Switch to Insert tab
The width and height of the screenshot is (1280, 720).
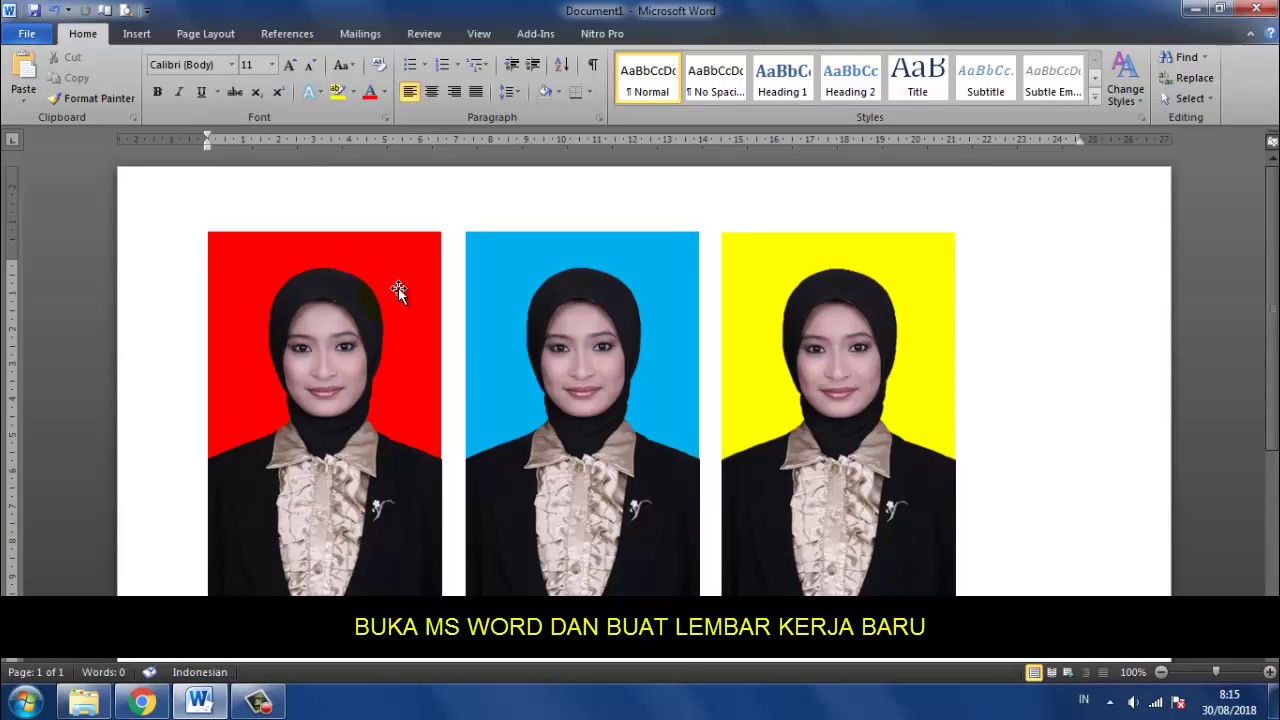137,34
